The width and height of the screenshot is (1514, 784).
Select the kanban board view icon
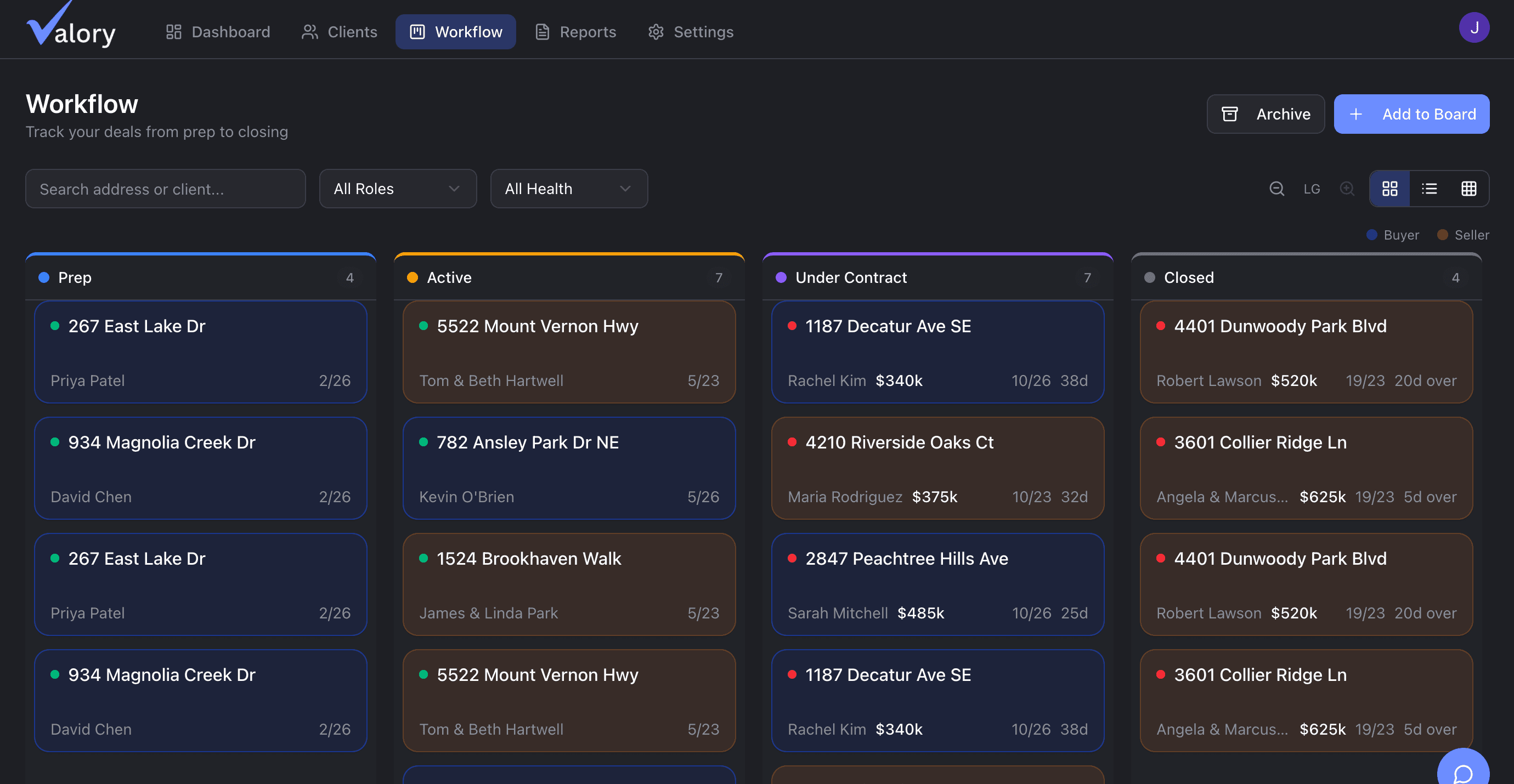coord(1389,189)
